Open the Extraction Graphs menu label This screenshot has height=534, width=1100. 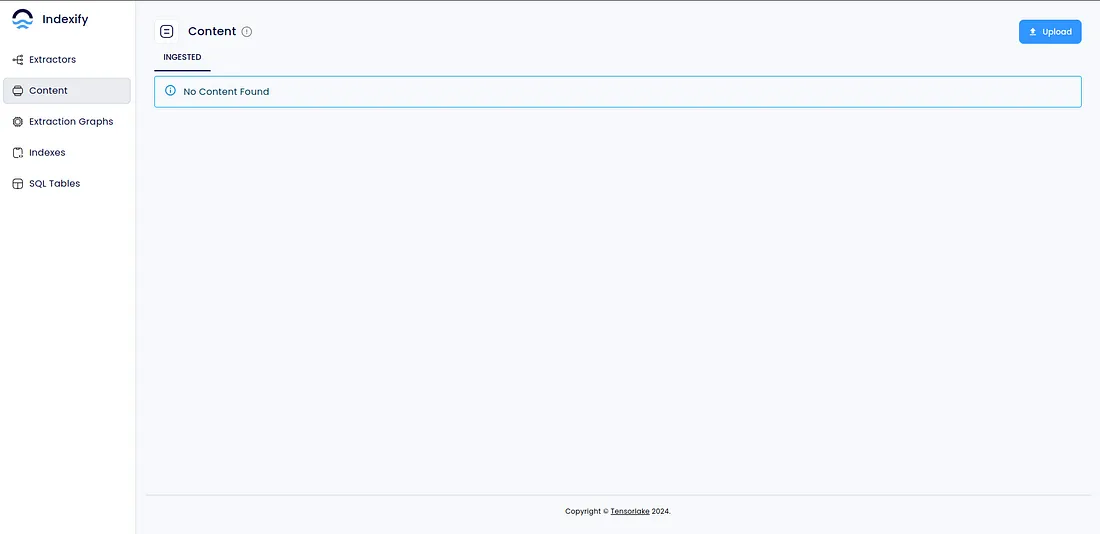point(71,121)
